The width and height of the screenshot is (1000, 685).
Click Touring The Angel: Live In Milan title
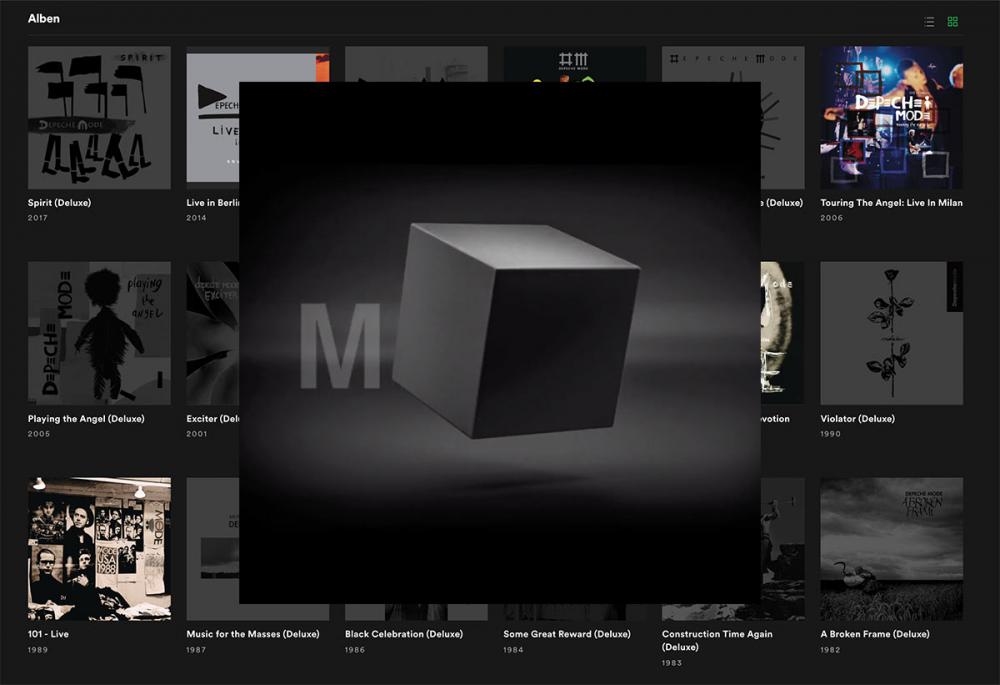[892, 203]
